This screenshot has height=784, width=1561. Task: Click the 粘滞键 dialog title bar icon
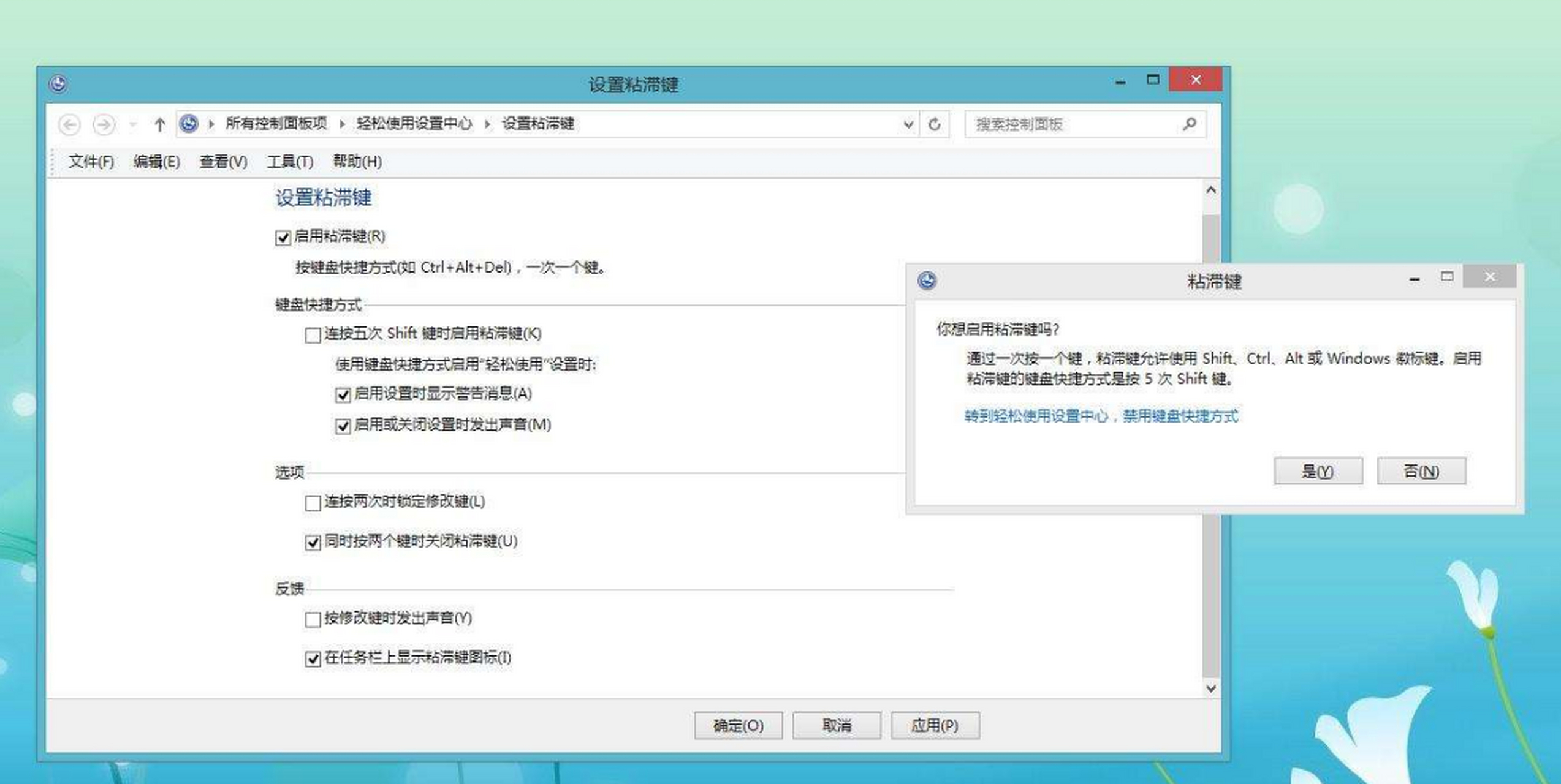[x=927, y=281]
